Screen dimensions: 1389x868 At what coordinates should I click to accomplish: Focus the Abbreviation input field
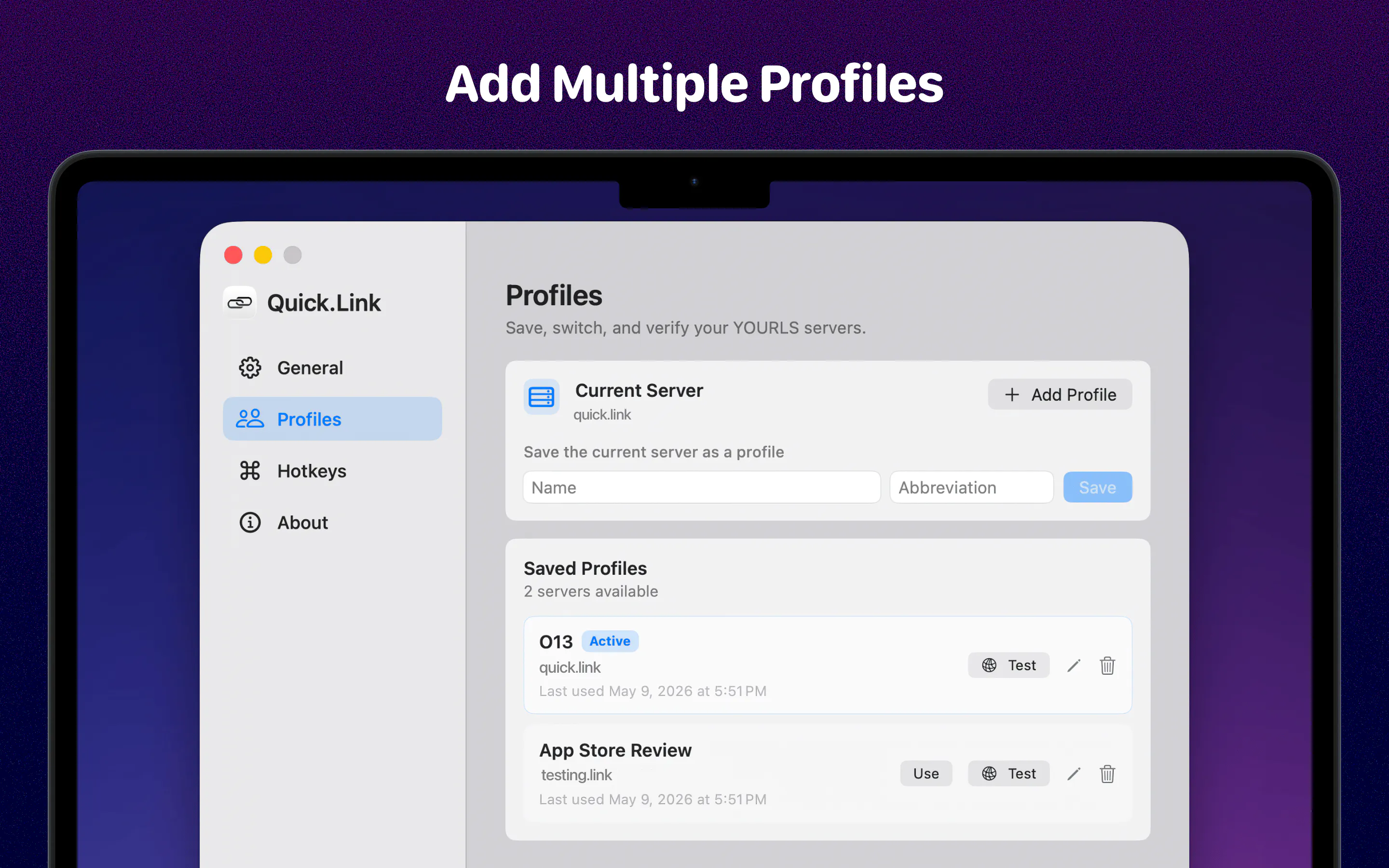point(971,488)
